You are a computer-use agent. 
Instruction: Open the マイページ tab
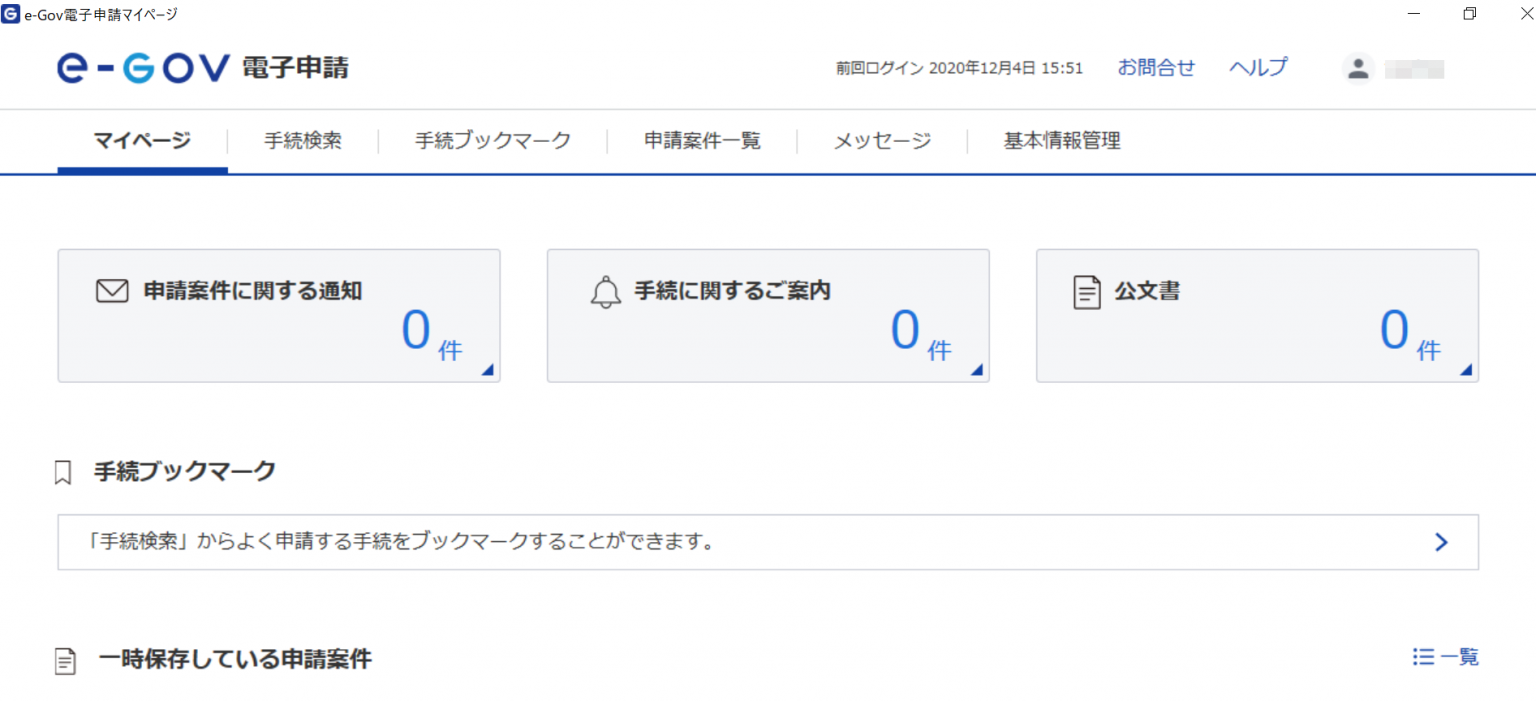coord(142,141)
